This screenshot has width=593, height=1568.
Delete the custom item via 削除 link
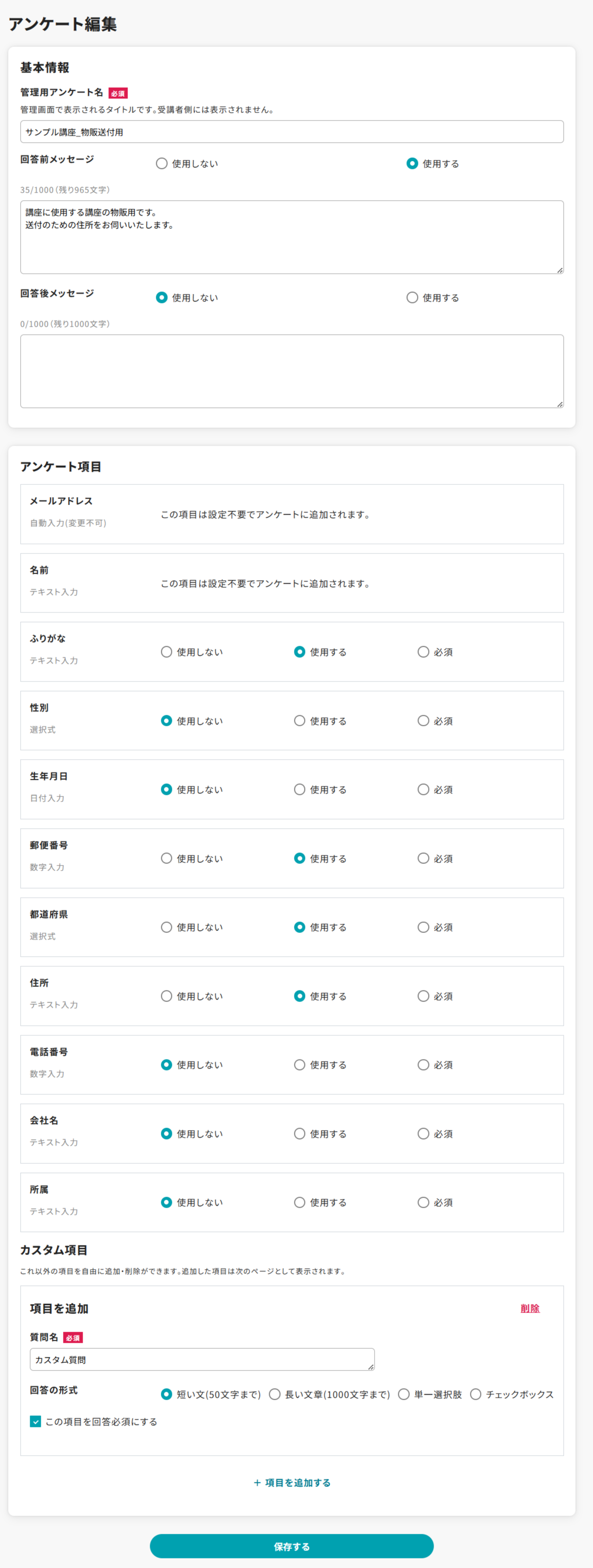point(529,1308)
